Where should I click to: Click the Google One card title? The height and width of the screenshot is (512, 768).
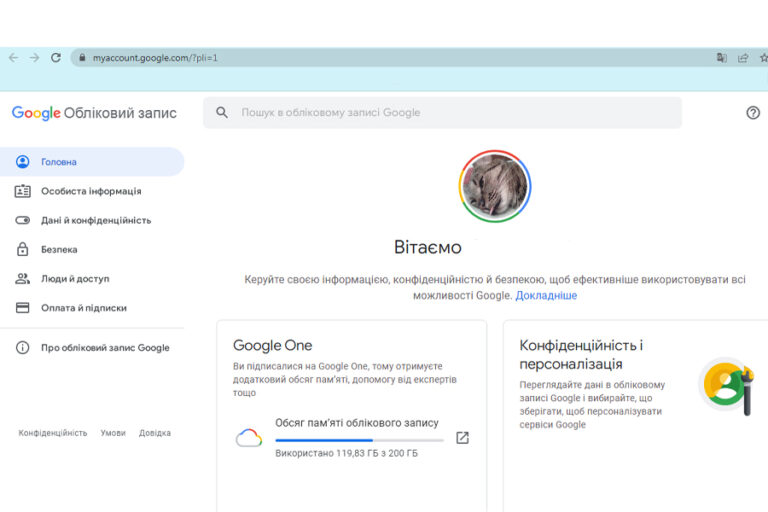point(272,345)
